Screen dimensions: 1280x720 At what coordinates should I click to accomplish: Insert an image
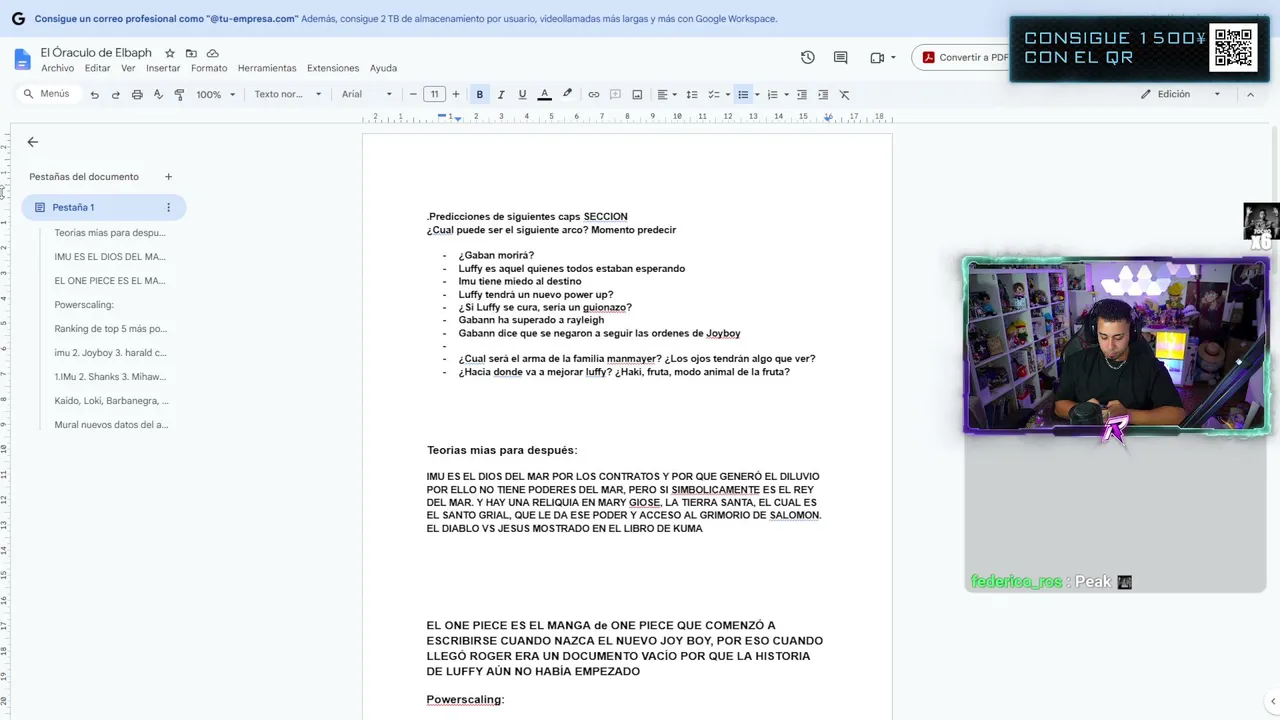point(637,95)
